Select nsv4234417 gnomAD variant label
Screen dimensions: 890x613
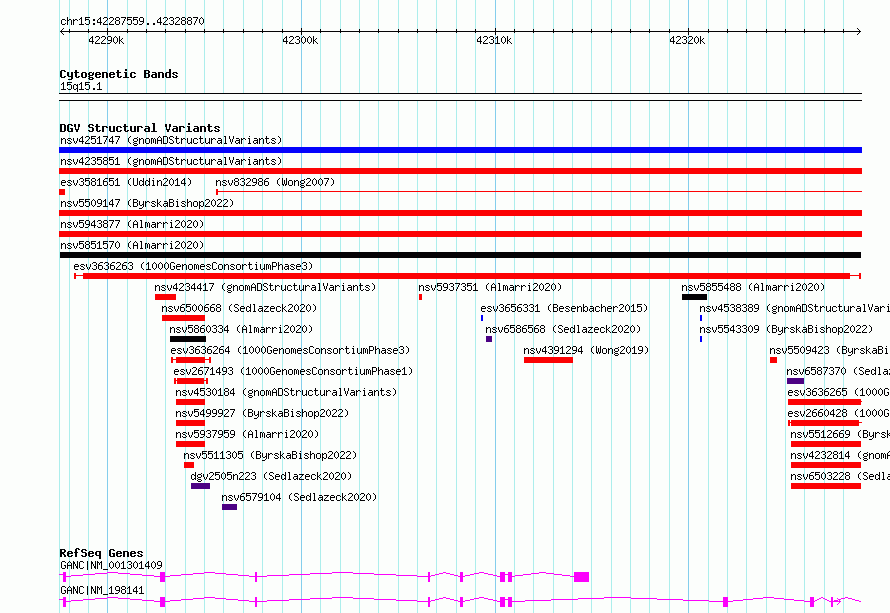point(265,287)
